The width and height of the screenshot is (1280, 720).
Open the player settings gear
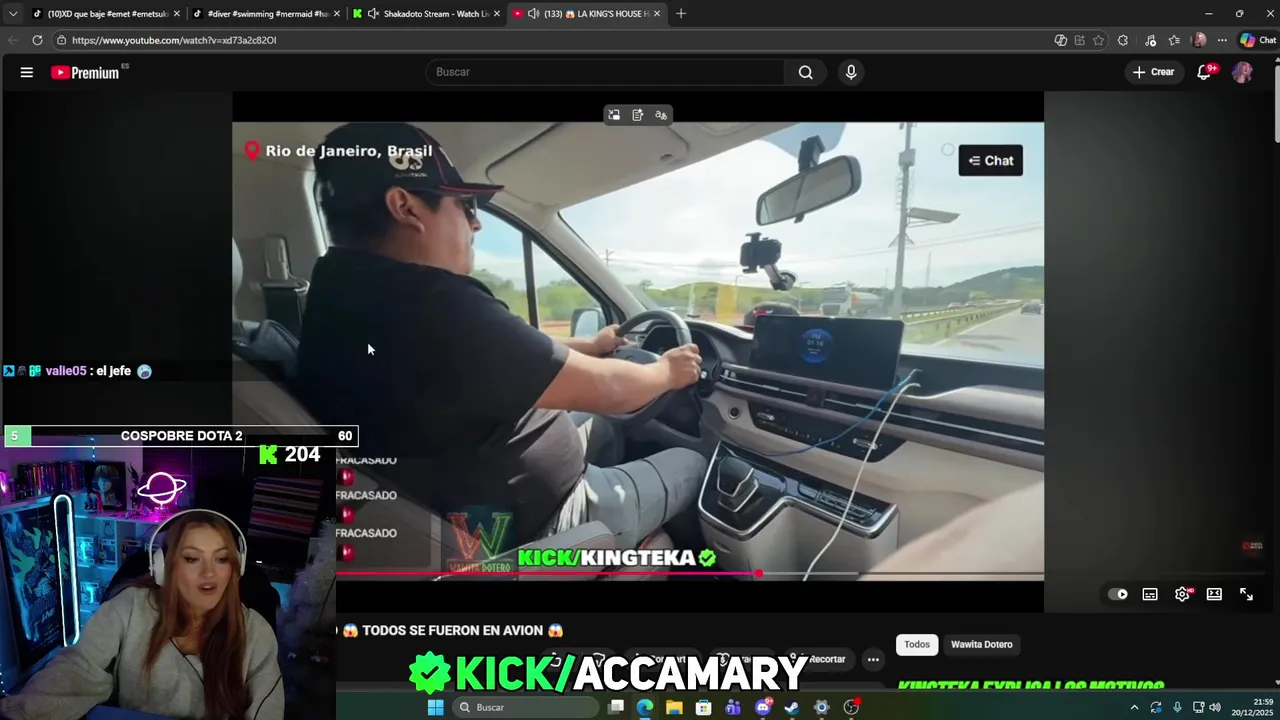[1182, 594]
